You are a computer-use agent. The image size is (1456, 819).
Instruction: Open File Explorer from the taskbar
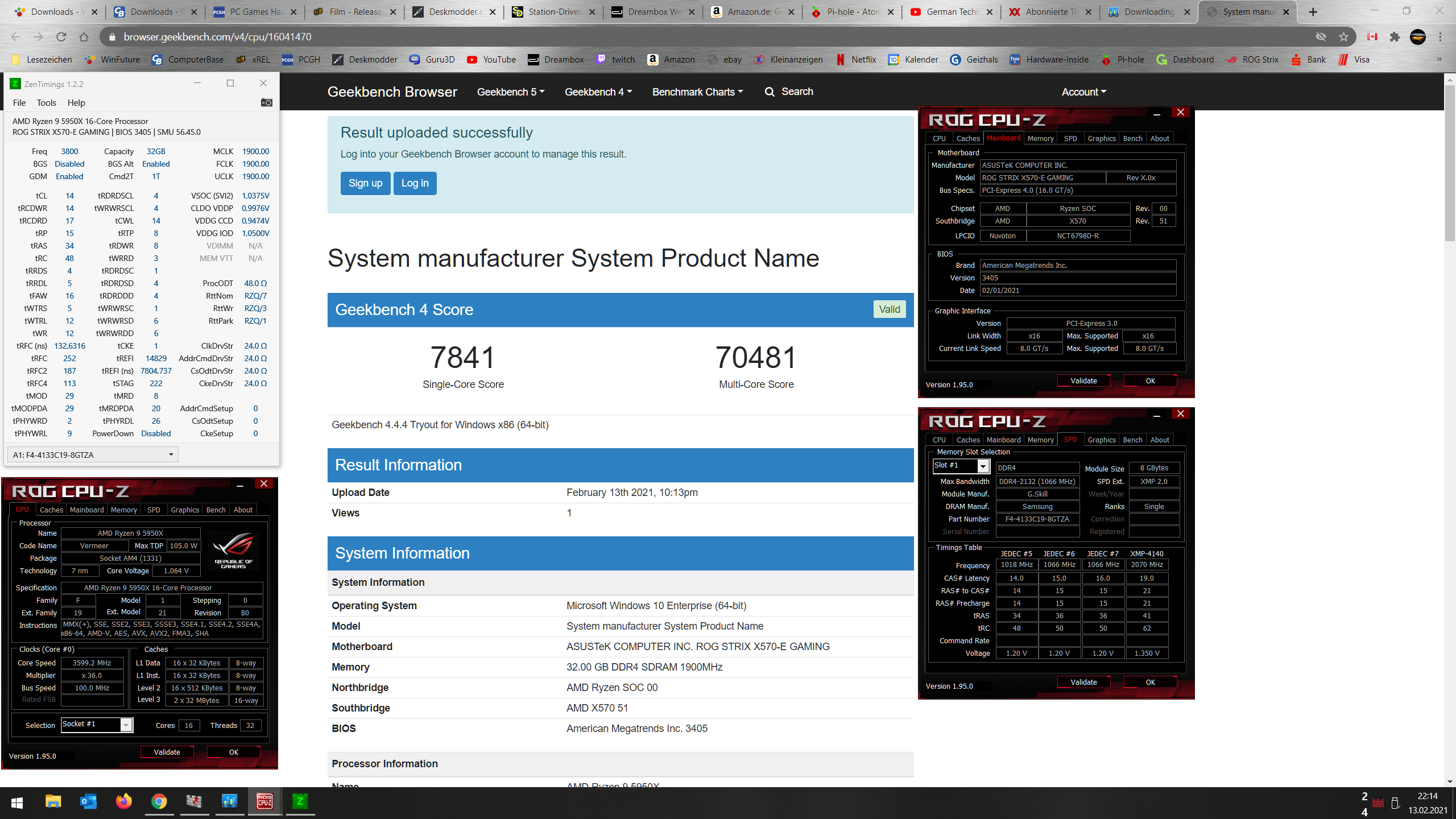(x=53, y=802)
